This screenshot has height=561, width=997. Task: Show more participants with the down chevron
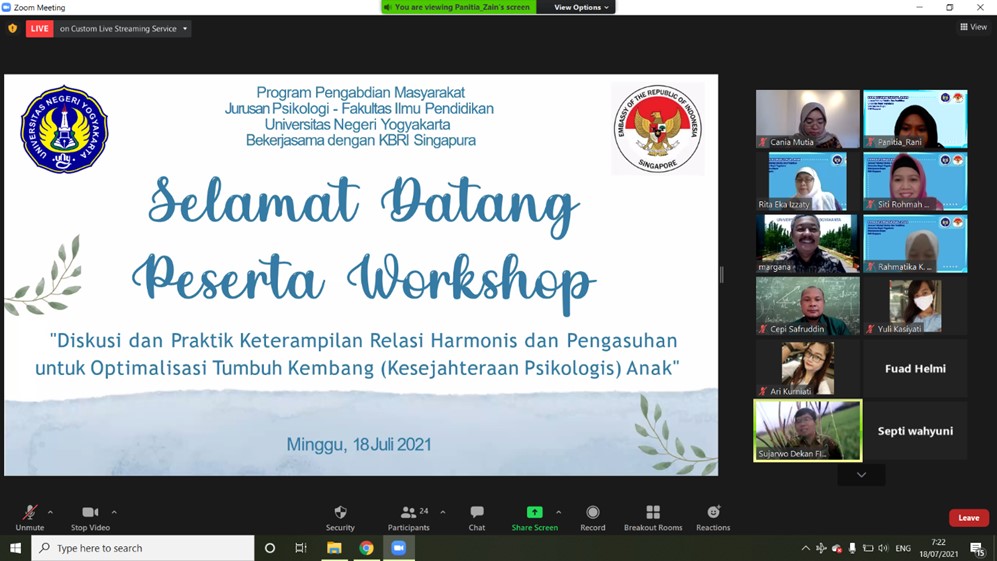click(x=861, y=475)
